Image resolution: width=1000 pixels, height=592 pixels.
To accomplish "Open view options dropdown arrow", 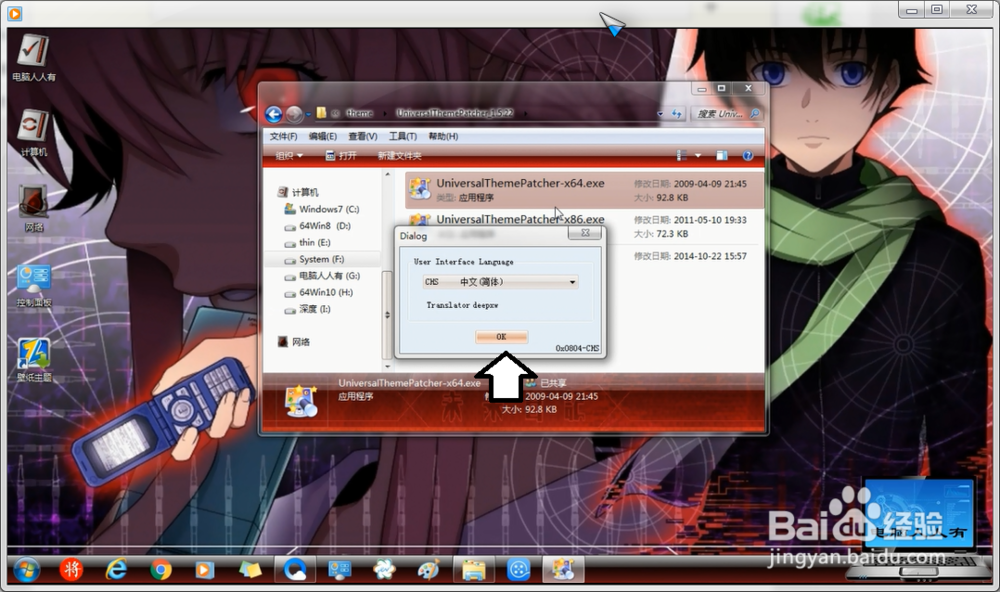I will coord(698,156).
